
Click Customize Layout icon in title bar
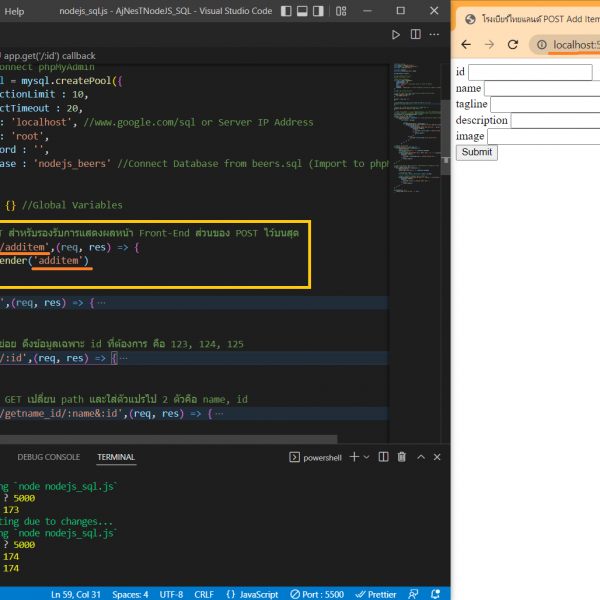(x=343, y=11)
